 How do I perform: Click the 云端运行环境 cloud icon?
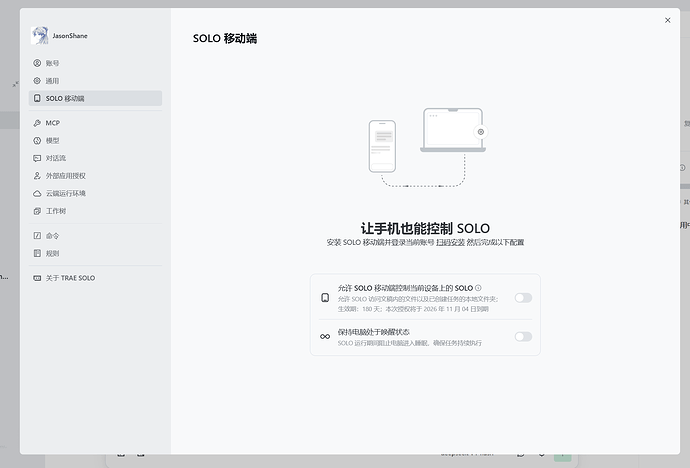point(37,193)
